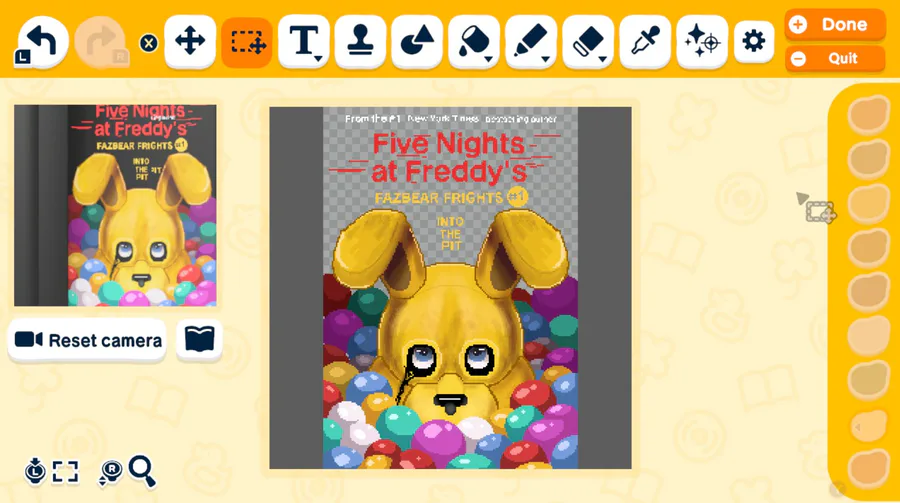The height and width of the screenshot is (503, 900).
Task: Activate the sparkle magic-select tool
Action: (x=702, y=41)
